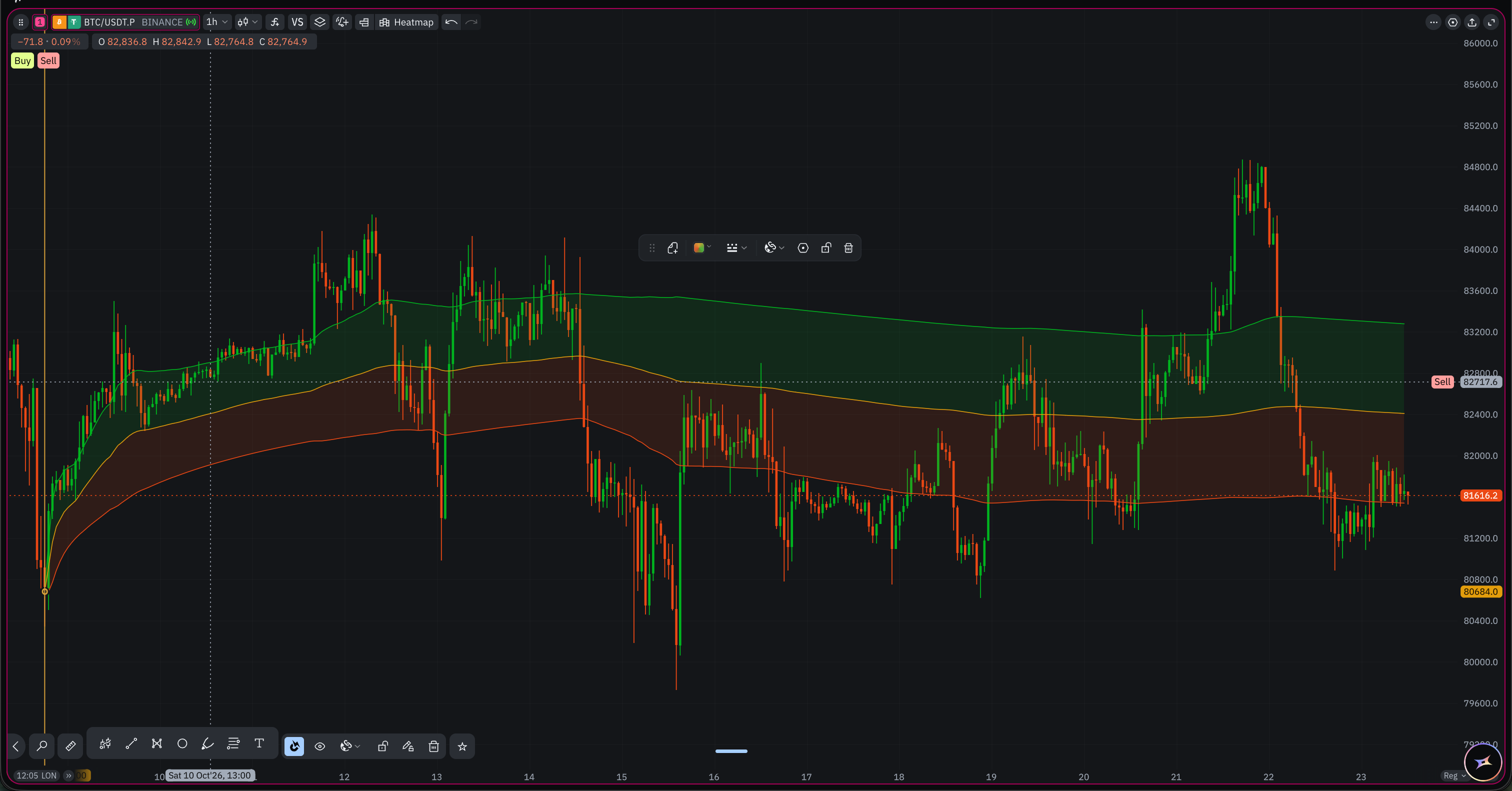Toggle the lock on the selected drawing's floating toolbar
This screenshot has width=1512, height=791.
tap(826, 248)
